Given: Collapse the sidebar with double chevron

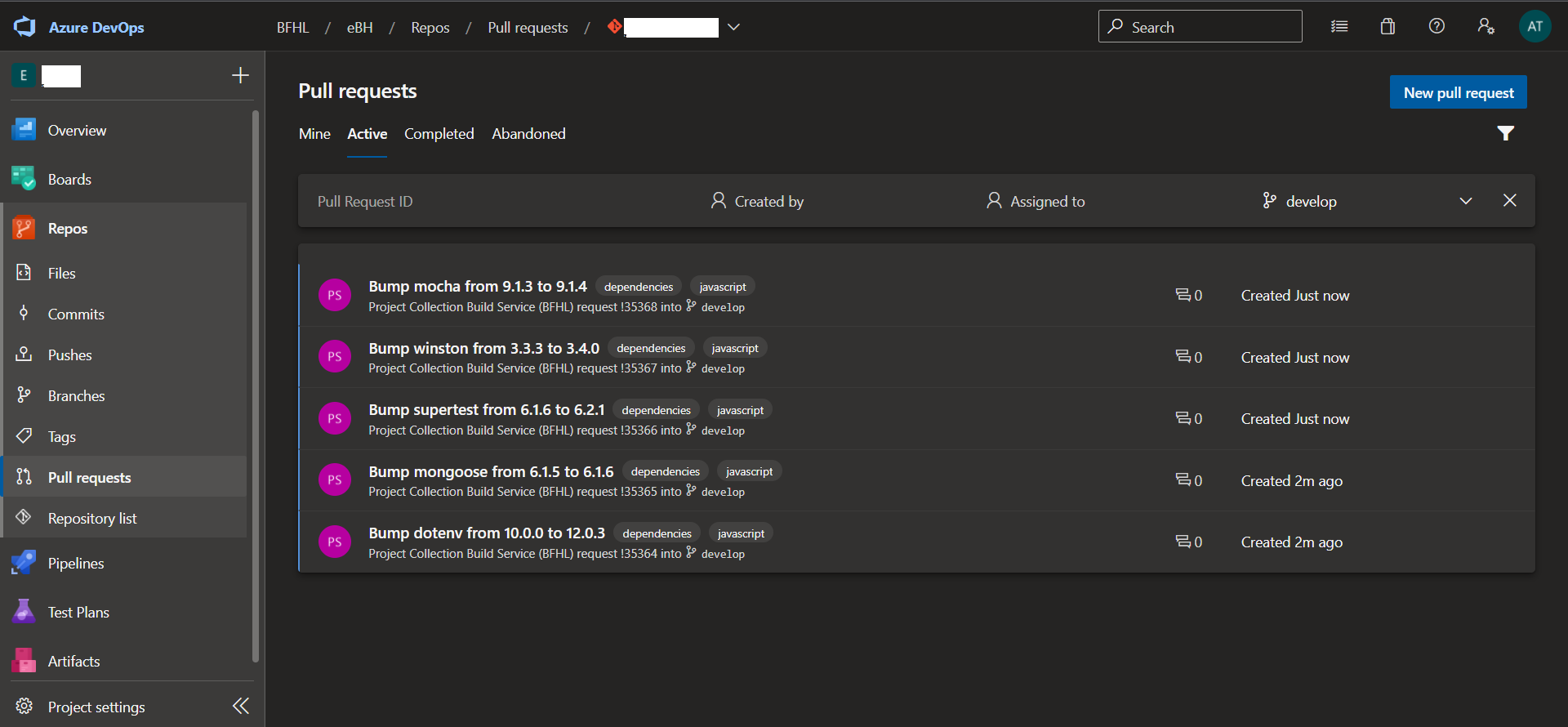Looking at the screenshot, I should 241,706.
